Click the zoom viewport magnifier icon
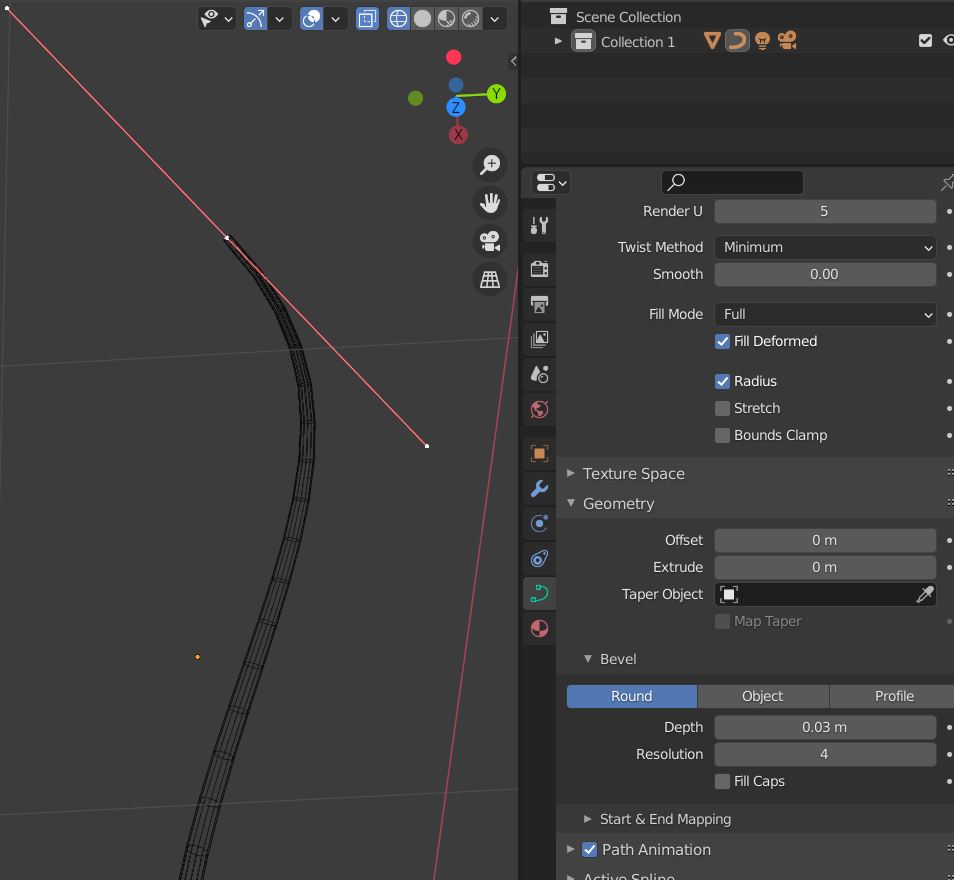 tap(490, 164)
